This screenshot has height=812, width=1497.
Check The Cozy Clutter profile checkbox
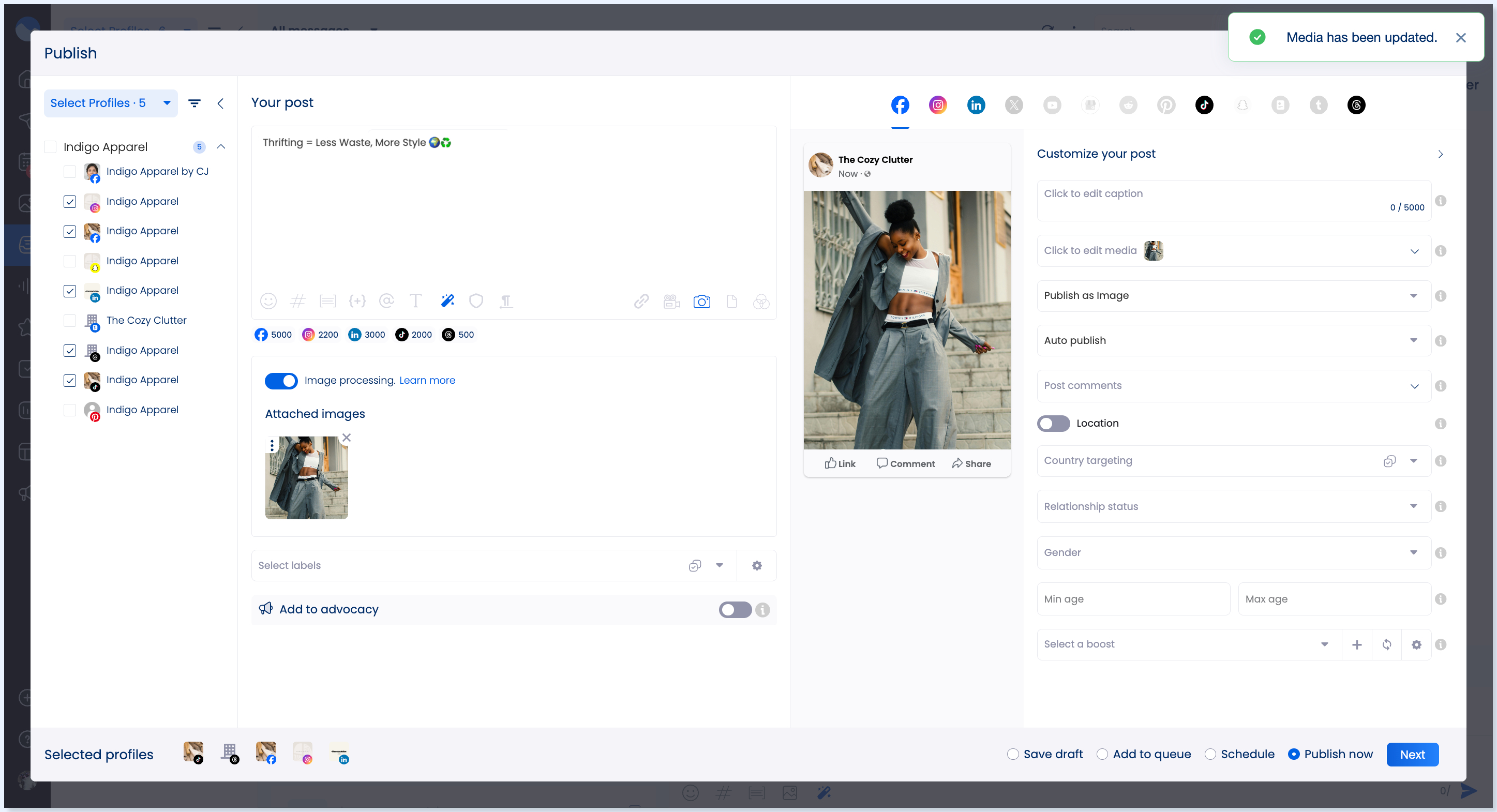pyautogui.click(x=70, y=320)
